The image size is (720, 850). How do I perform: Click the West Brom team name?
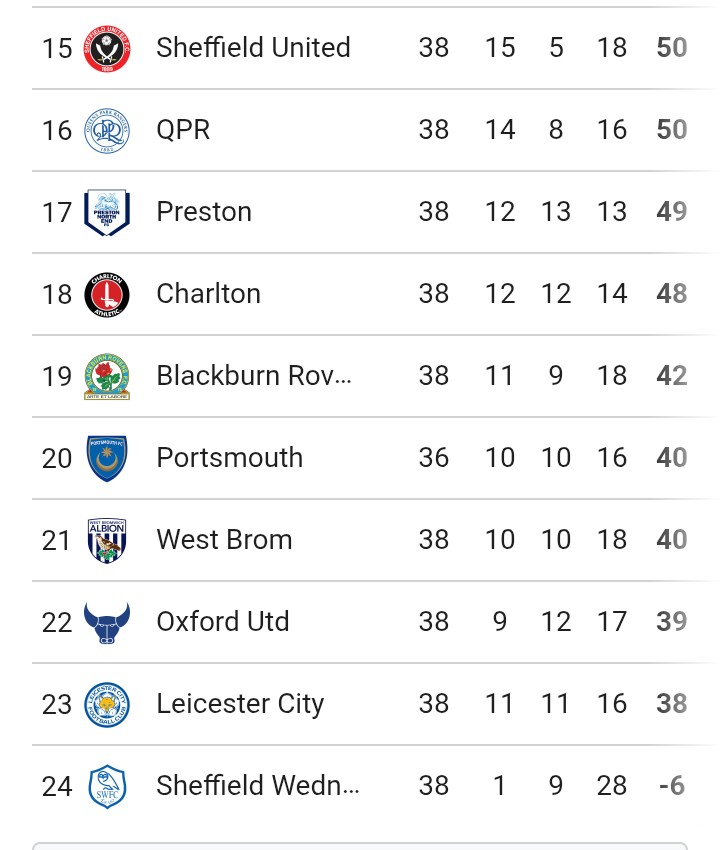pyautogui.click(x=224, y=540)
